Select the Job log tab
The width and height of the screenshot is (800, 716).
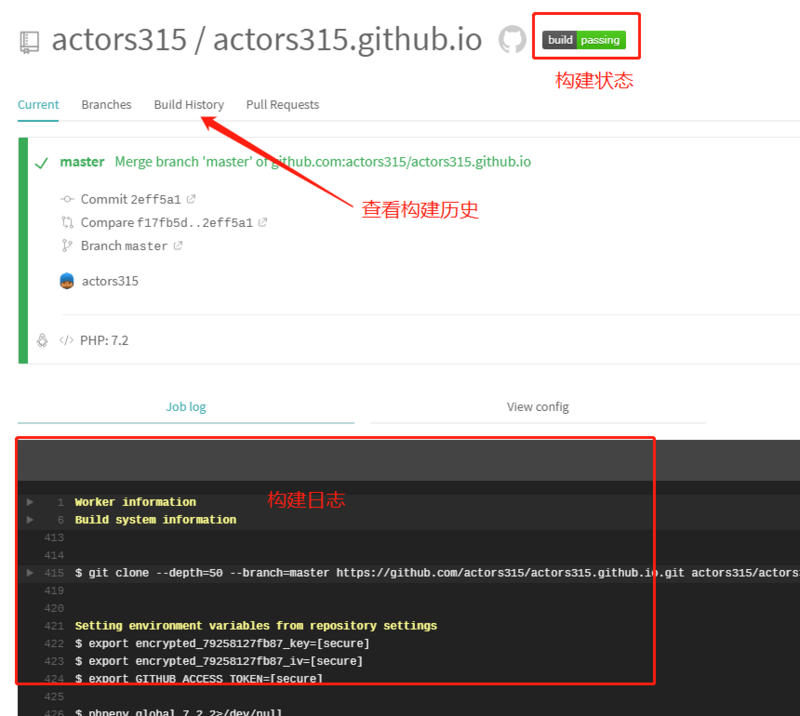point(186,407)
